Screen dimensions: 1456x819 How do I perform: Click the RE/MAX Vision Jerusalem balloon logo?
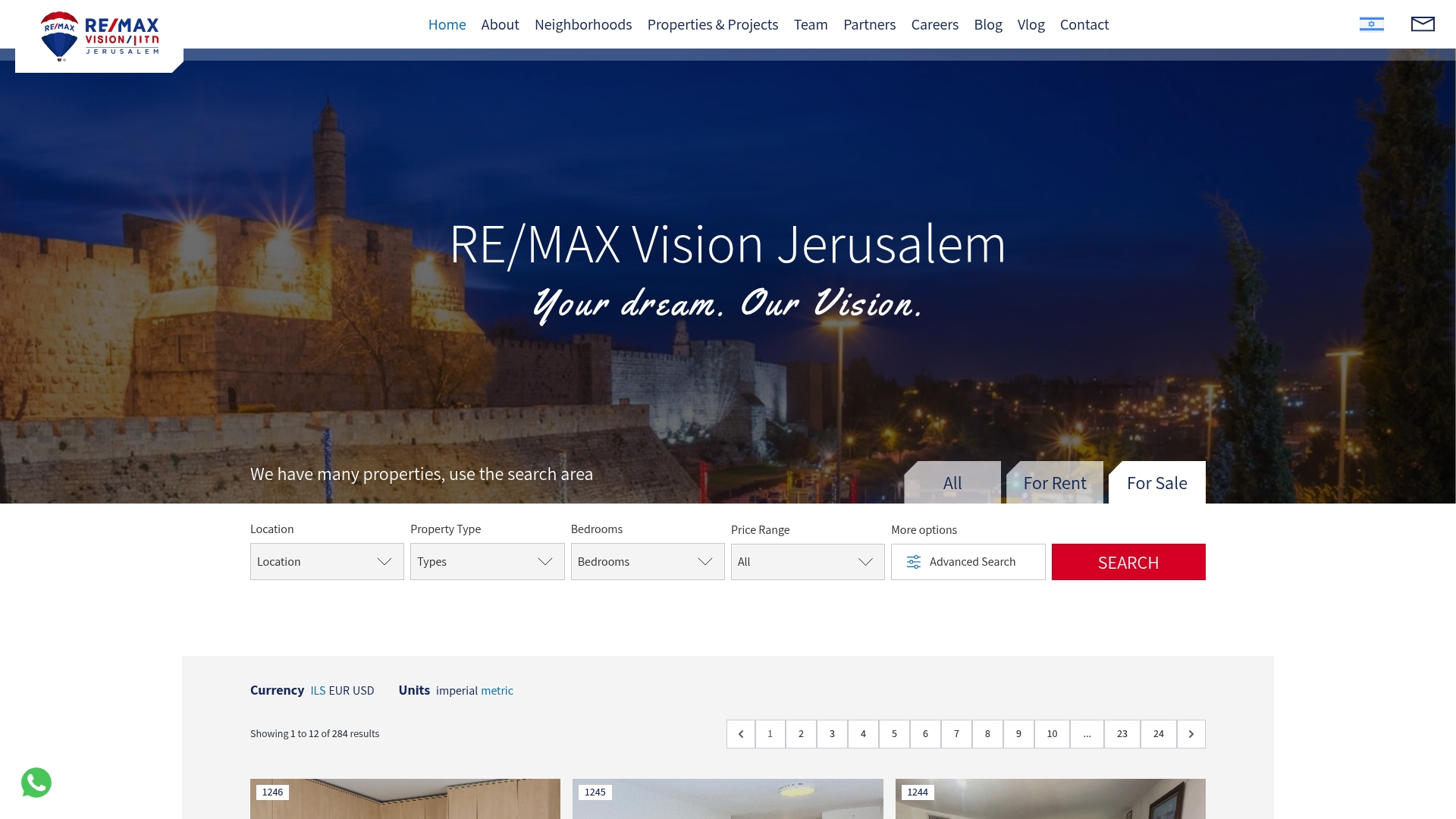point(61,34)
